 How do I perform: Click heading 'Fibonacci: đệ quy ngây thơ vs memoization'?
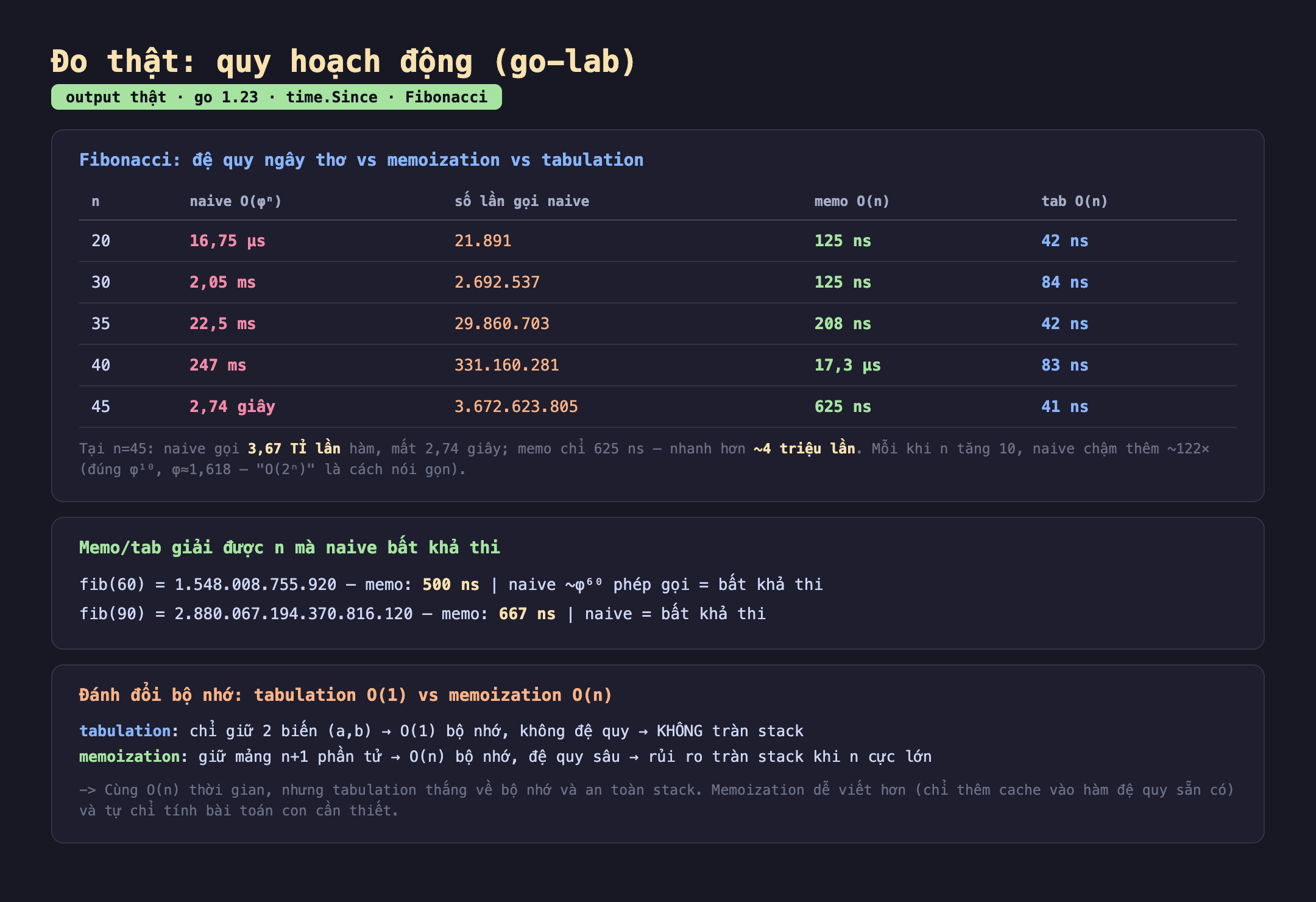(x=361, y=160)
